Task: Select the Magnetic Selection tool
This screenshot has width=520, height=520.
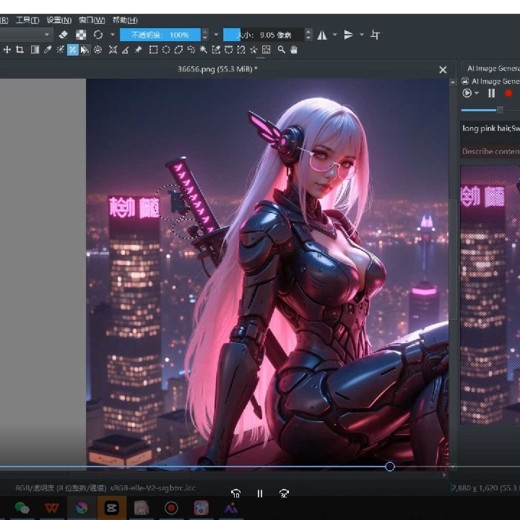Action: pos(241,50)
